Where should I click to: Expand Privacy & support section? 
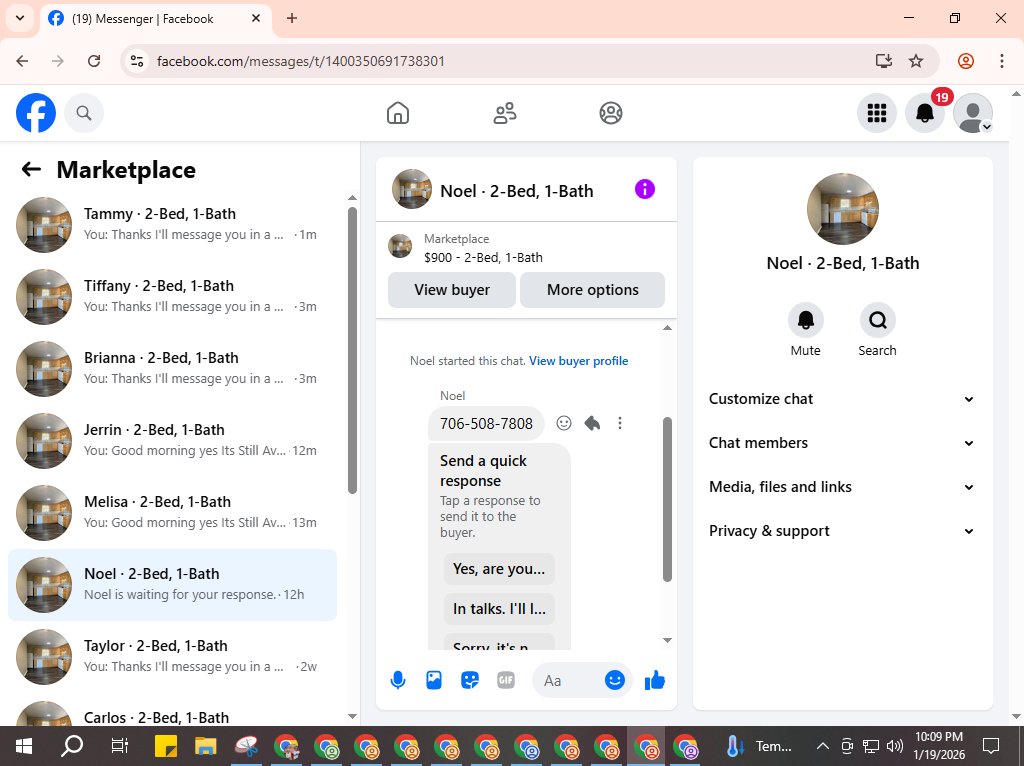click(842, 531)
